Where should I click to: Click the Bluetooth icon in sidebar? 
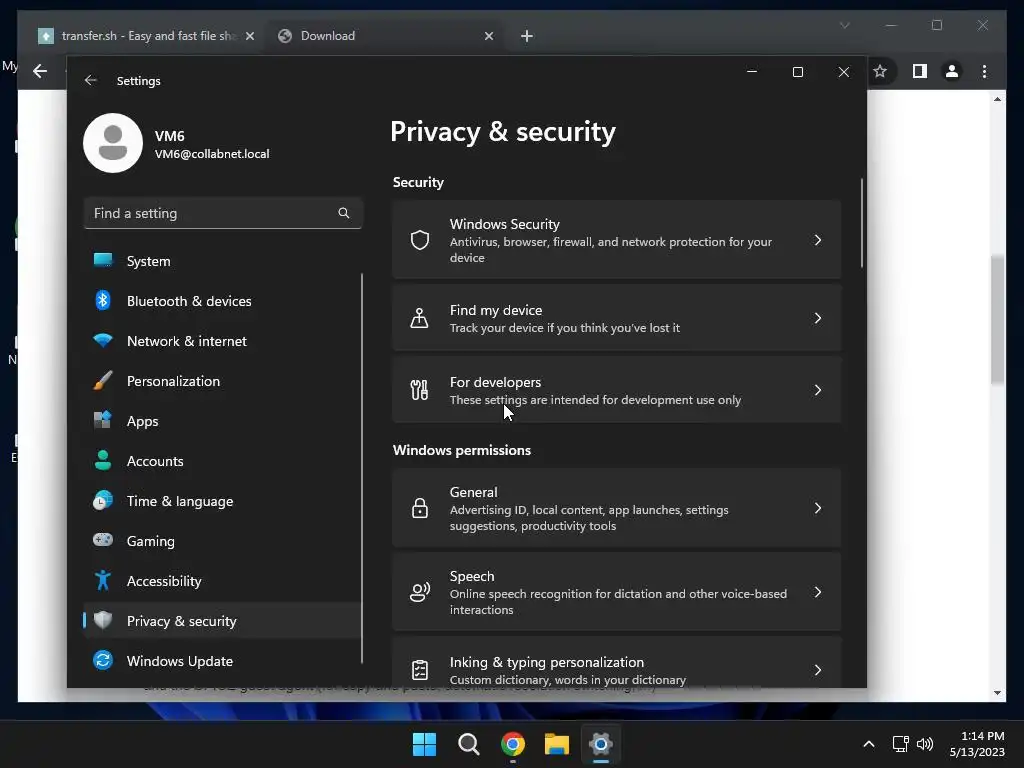(103, 300)
